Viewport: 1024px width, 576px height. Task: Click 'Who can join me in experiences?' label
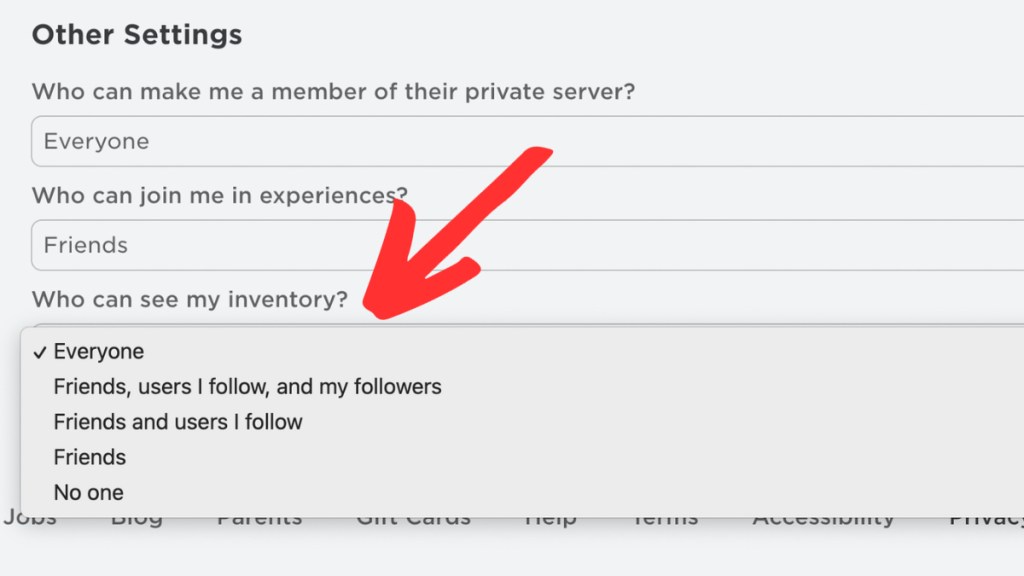(x=219, y=195)
